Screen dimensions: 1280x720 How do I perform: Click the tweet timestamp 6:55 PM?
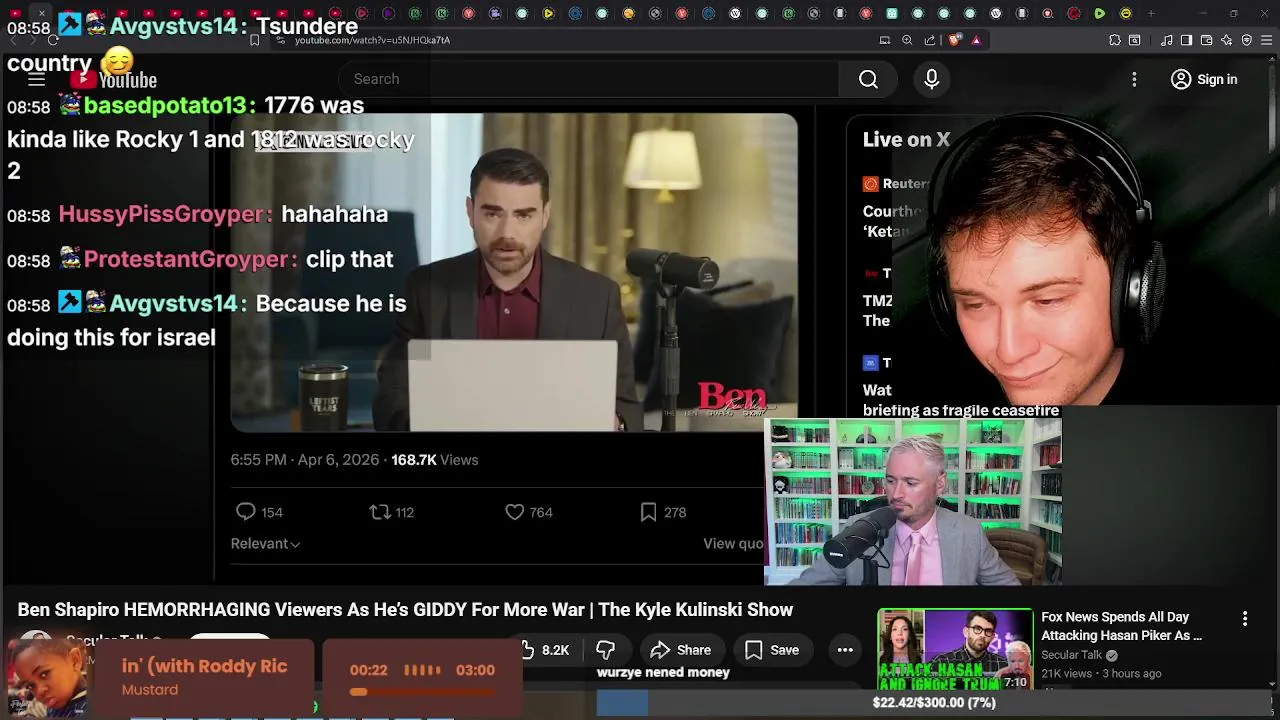click(258, 460)
